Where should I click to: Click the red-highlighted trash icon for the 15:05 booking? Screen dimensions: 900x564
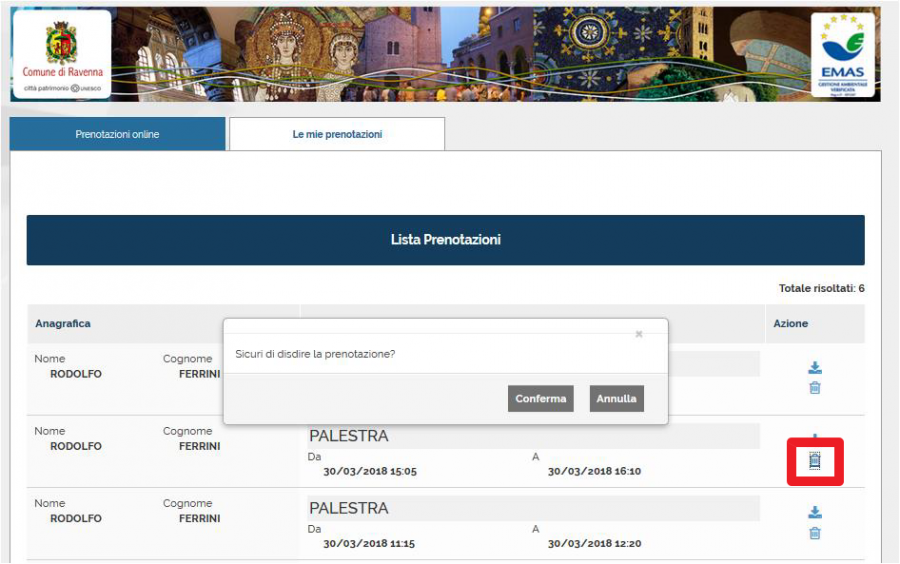click(x=815, y=461)
